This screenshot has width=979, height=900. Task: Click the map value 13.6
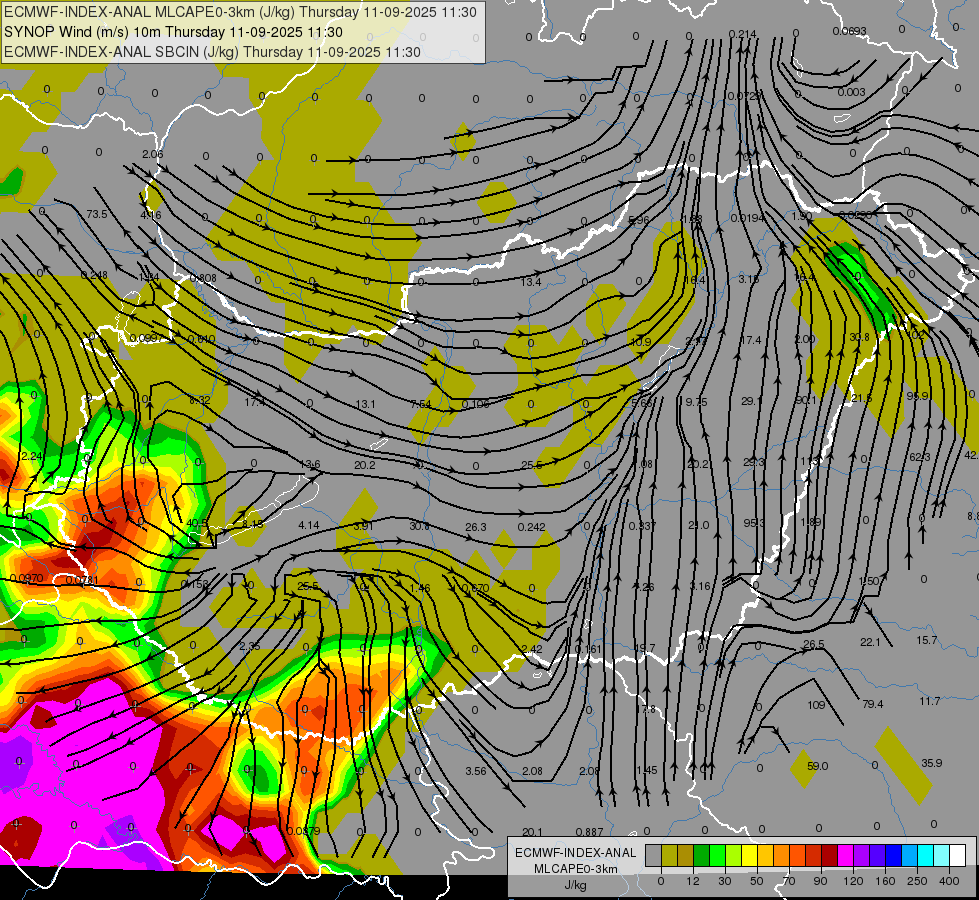pyautogui.click(x=310, y=464)
